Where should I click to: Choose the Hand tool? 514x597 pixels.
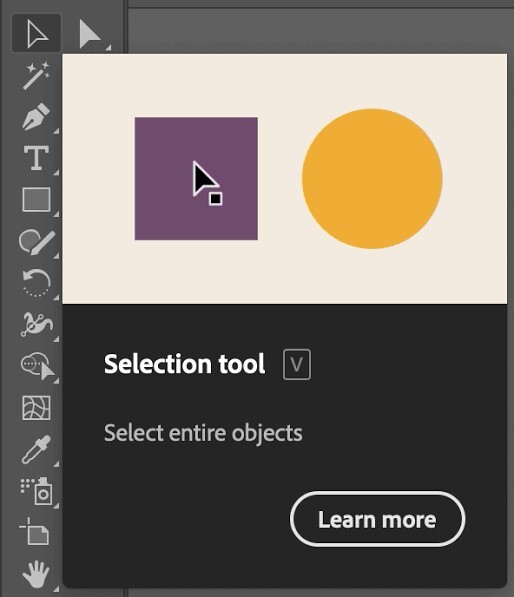pyautogui.click(x=37, y=574)
